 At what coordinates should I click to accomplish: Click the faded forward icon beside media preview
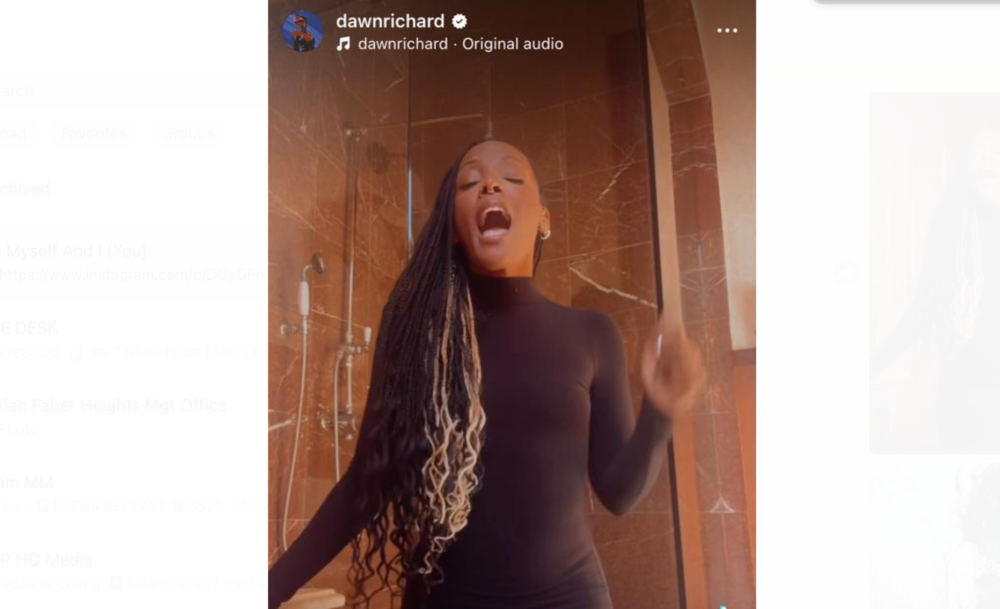tap(846, 273)
